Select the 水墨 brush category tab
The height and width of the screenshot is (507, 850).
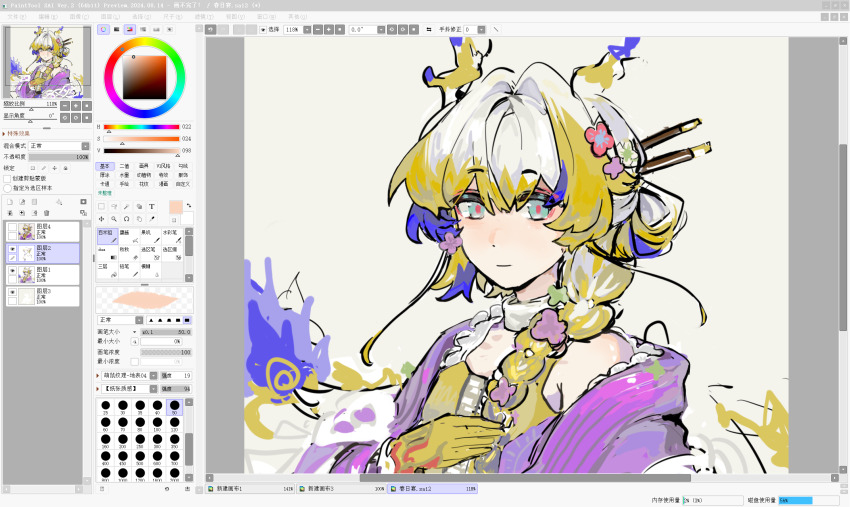tap(124, 175)
